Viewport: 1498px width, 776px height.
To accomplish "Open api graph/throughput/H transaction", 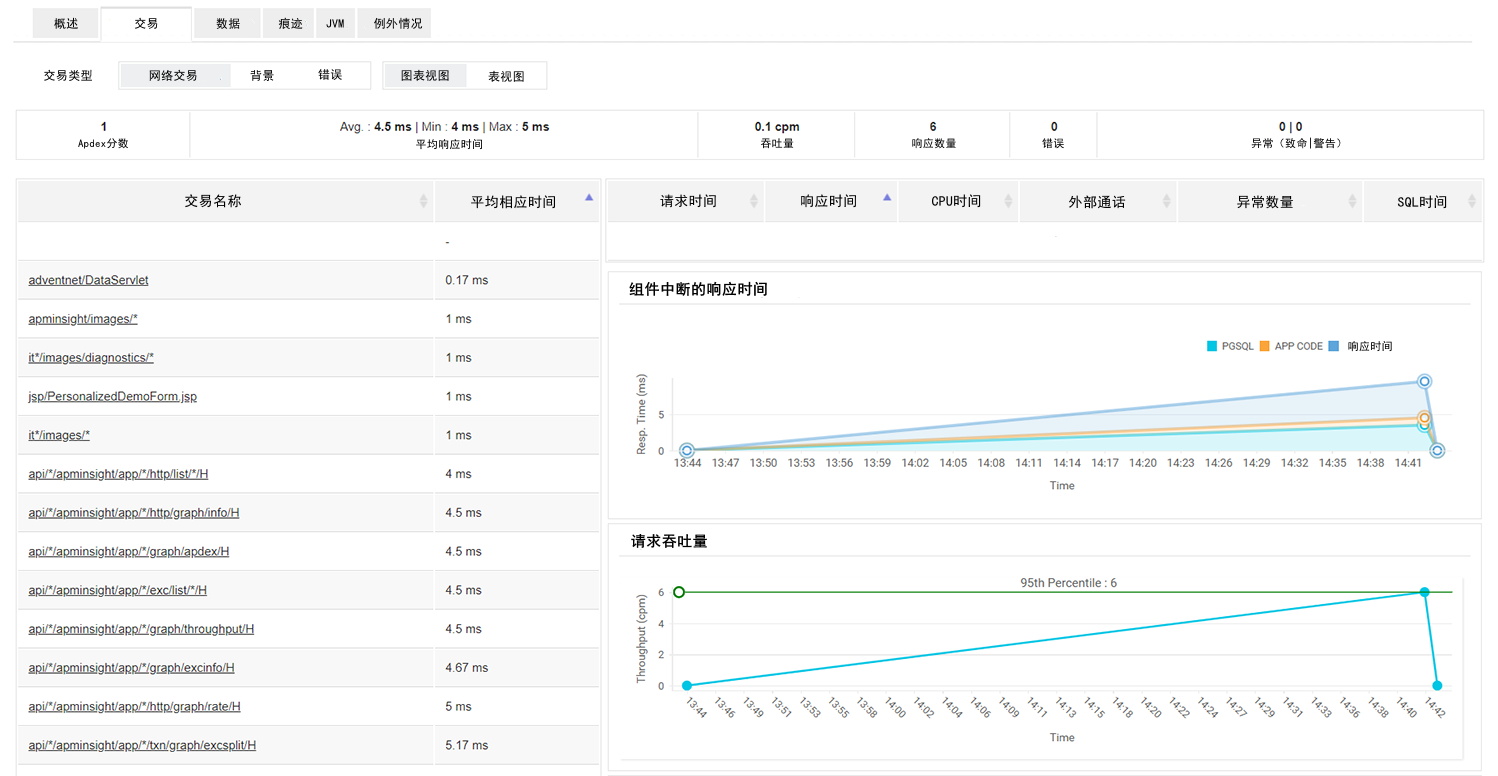I will [141, 629].
